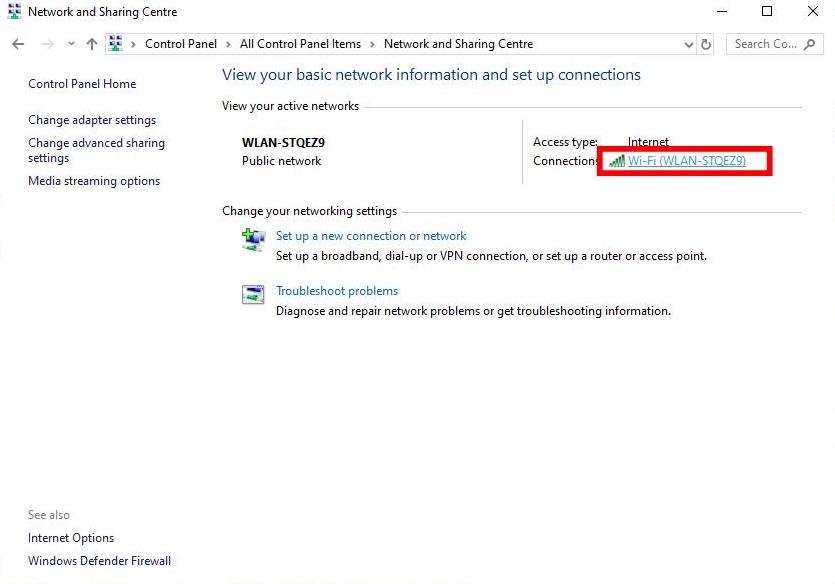
Task: Expand chevron after Control Panel breadcrumb
Action: 228,44
